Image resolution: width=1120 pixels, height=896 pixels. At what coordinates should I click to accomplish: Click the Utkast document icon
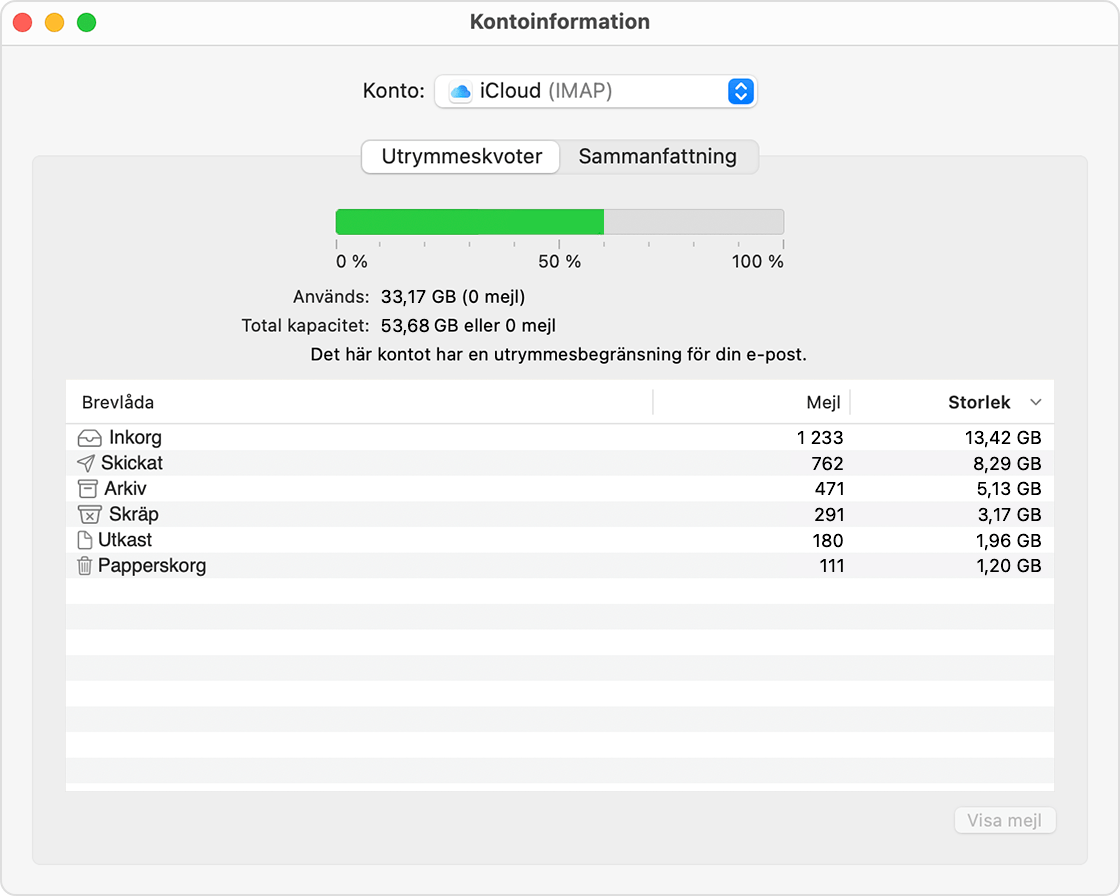(x=84, y=540)
